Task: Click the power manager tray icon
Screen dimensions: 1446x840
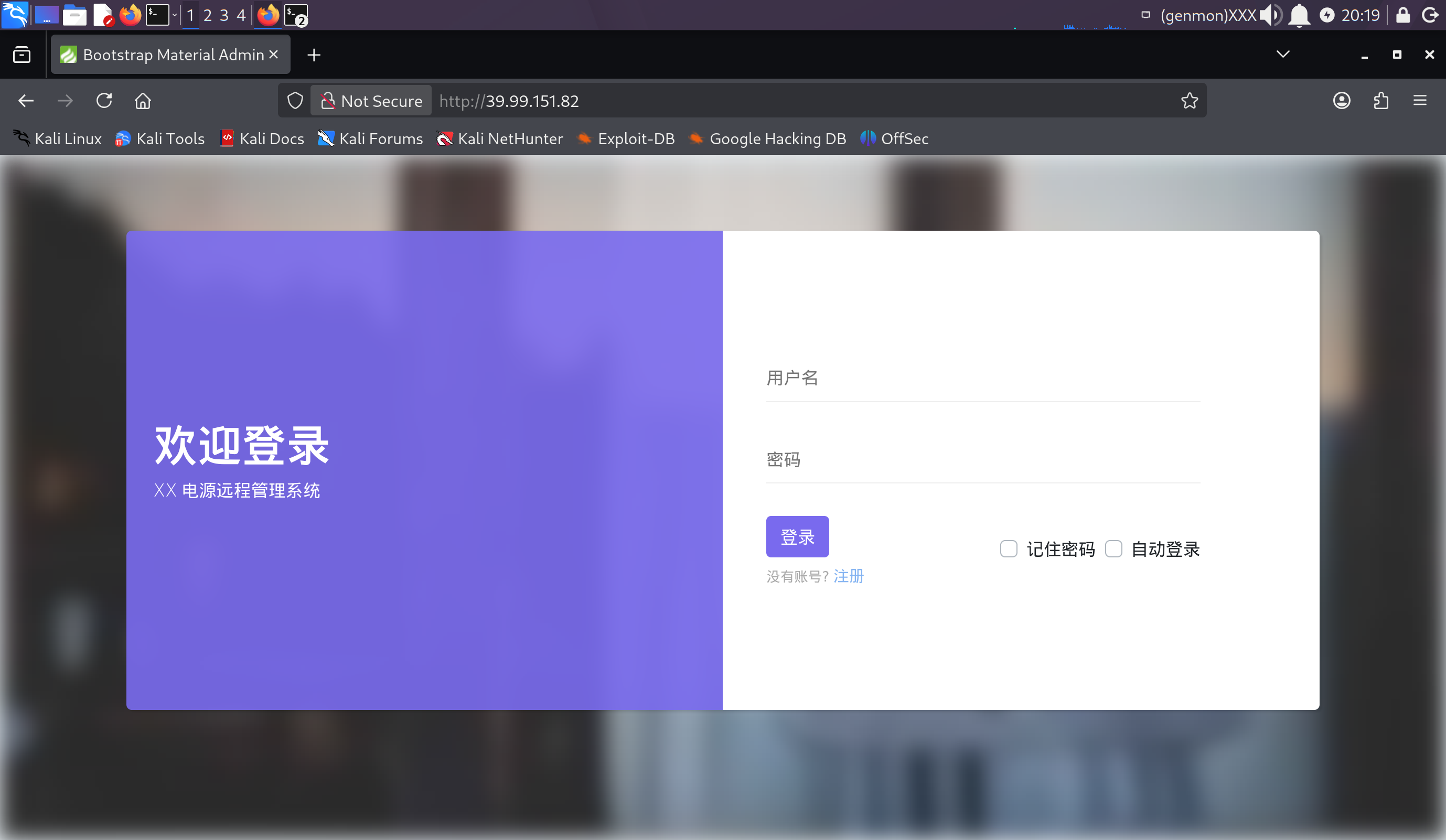Action: click(x=1327, y=15)
